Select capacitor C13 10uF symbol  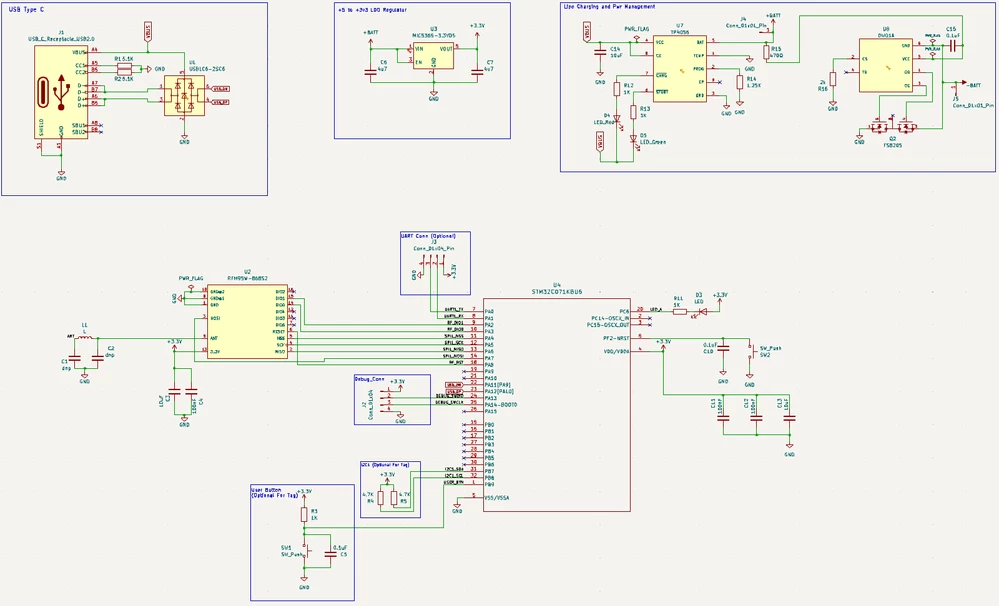click(789, 418)
